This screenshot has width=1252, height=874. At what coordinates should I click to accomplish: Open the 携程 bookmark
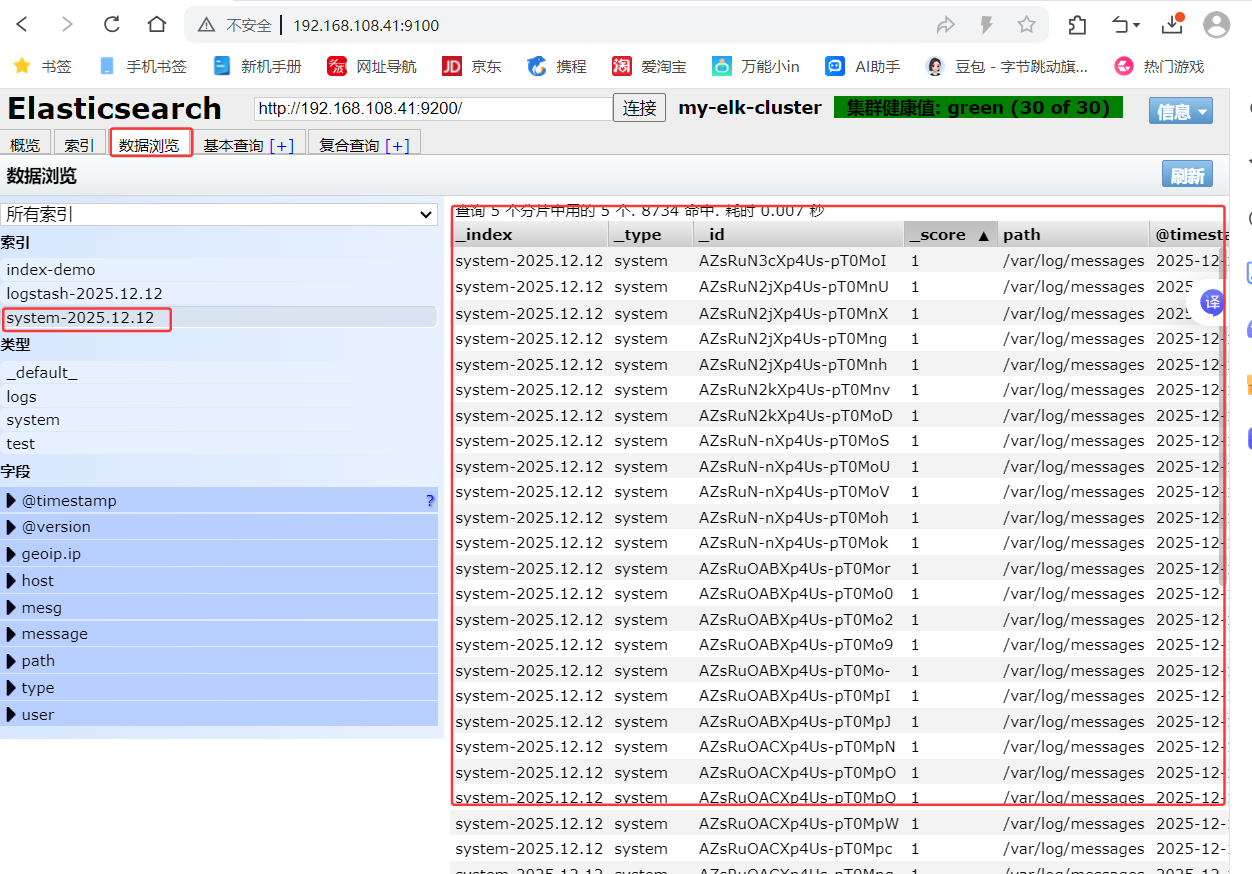[x=557, y=67]
